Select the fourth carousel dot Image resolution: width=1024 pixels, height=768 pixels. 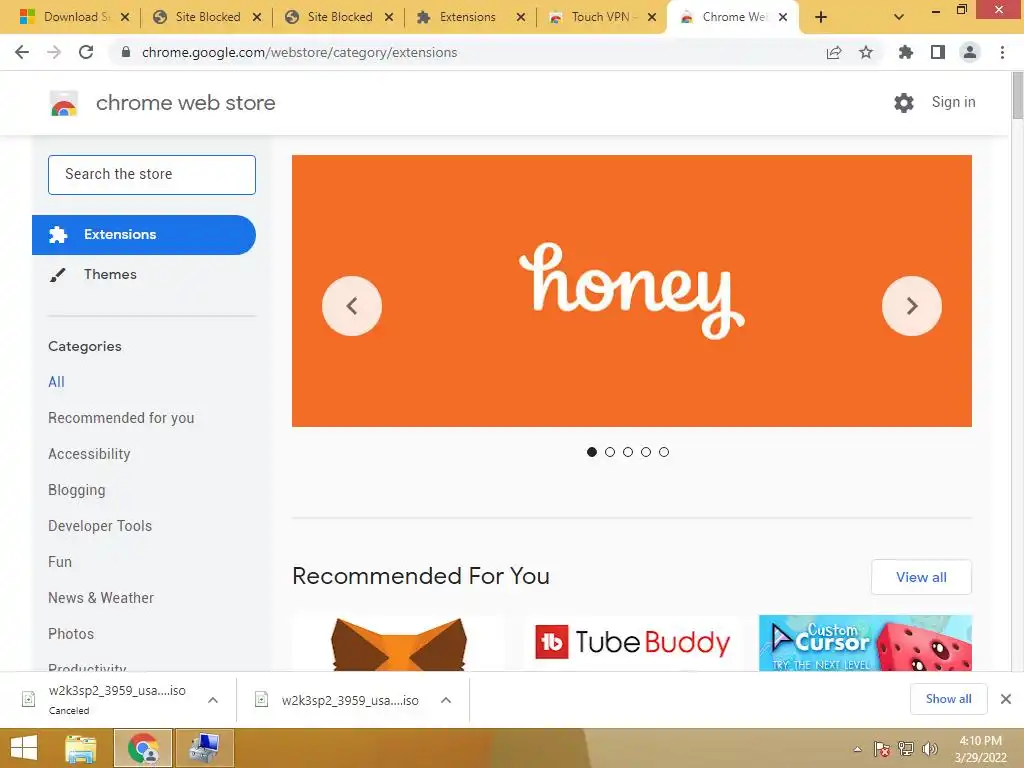pyautogui.click(x=646, y=452)
